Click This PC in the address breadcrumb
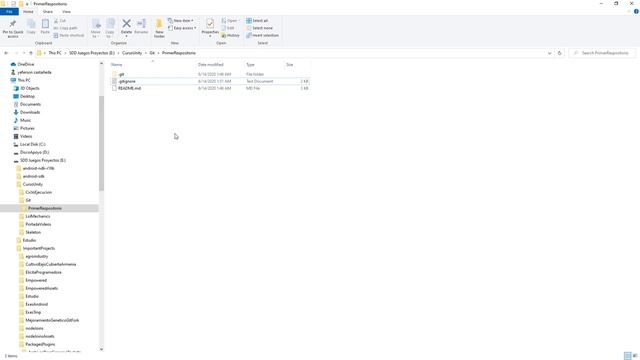 (x=55, y=53)
